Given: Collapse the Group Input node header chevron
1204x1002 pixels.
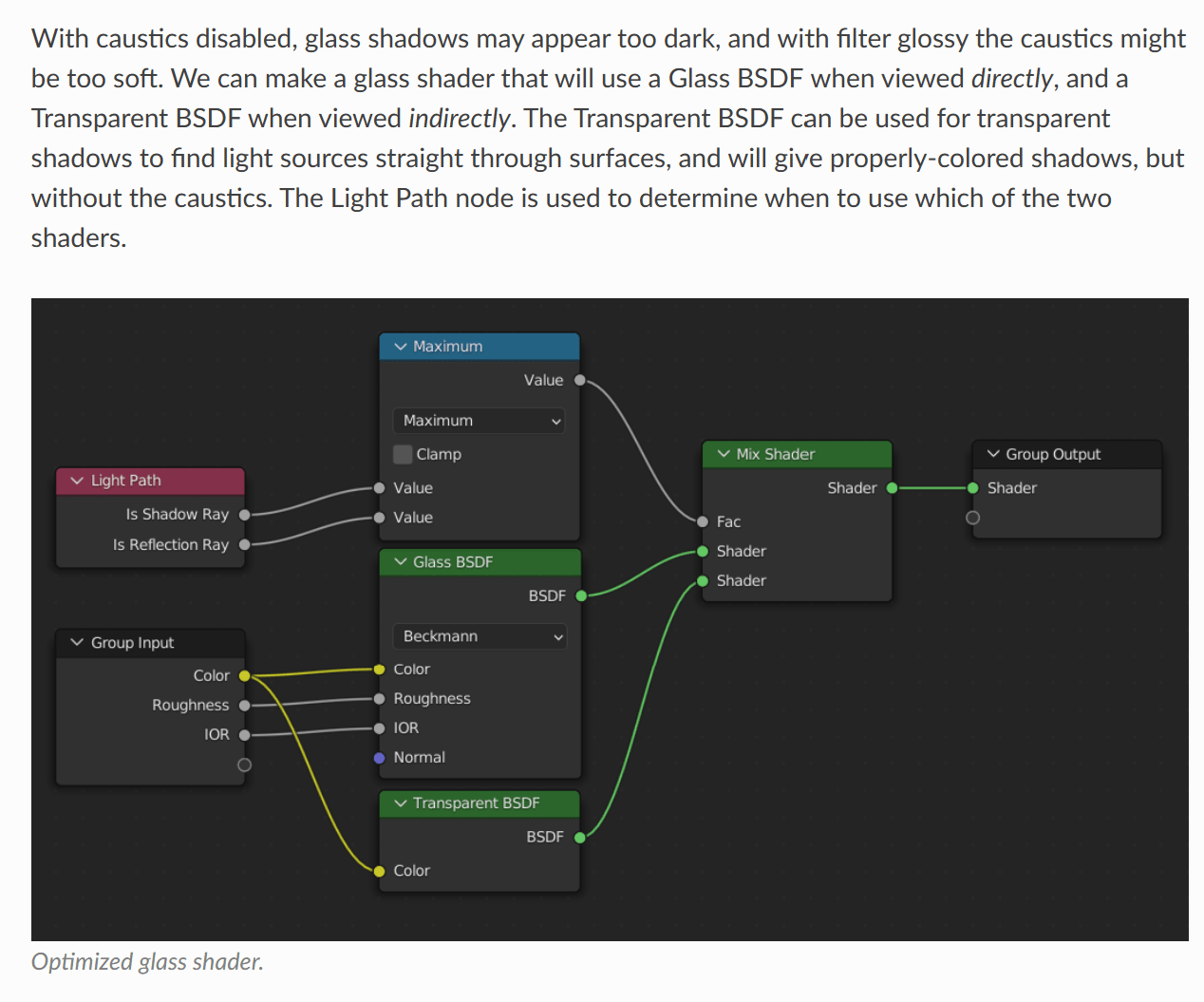Looking at the screenshot, I should [x=75, y=642].
